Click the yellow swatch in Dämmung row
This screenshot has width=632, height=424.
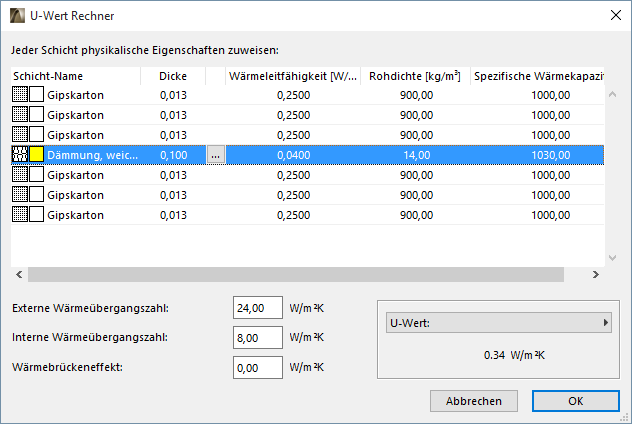[x=36, y=155]
